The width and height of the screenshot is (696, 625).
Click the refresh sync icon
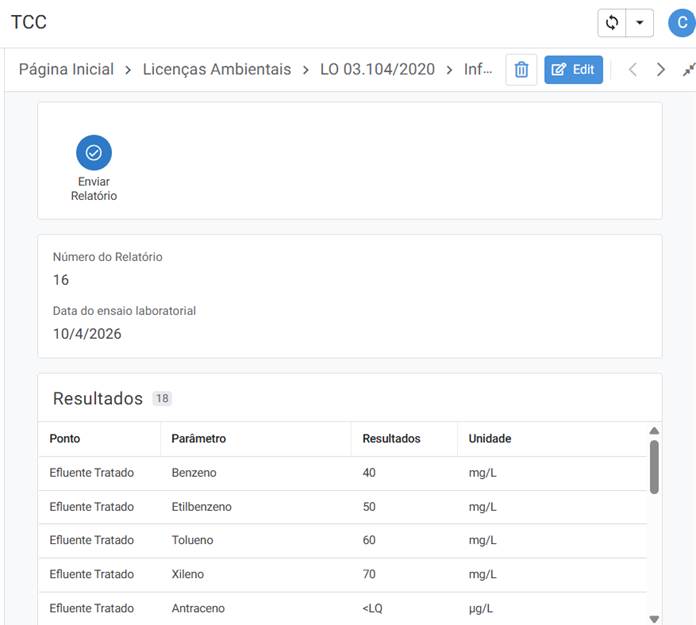click(x=612, y=22)
